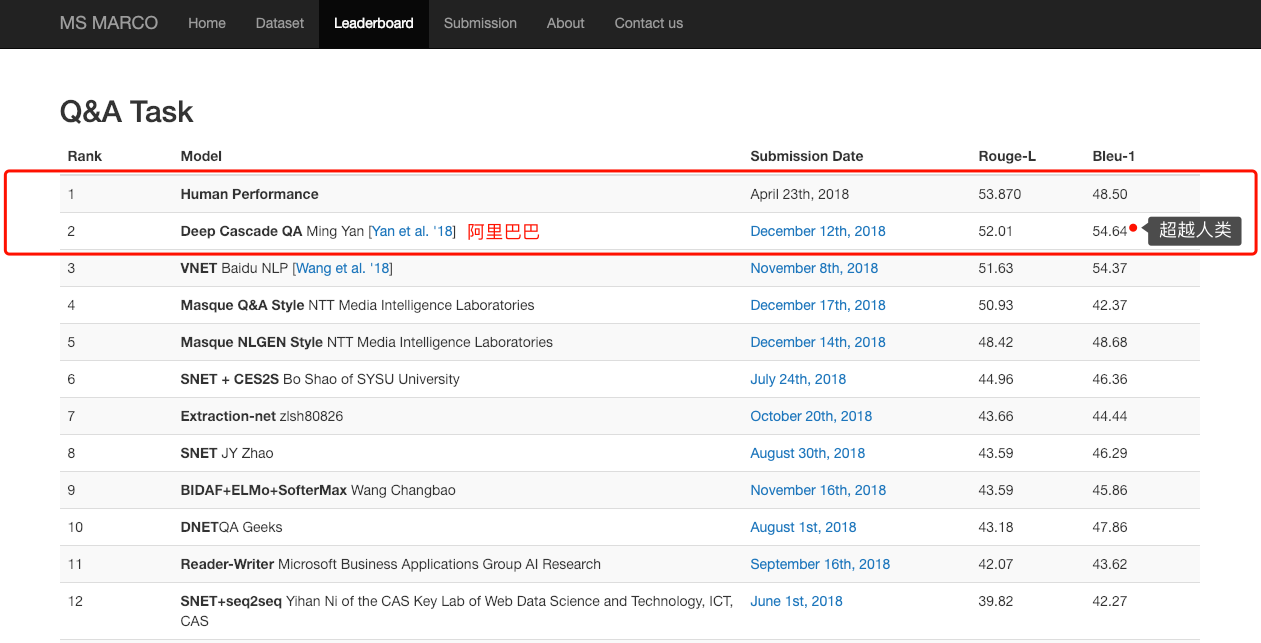Viewport: 1261px width, 643px height.
Task: Select the Masque NLGEN Style model entry
Action: (x=366, y=342)
